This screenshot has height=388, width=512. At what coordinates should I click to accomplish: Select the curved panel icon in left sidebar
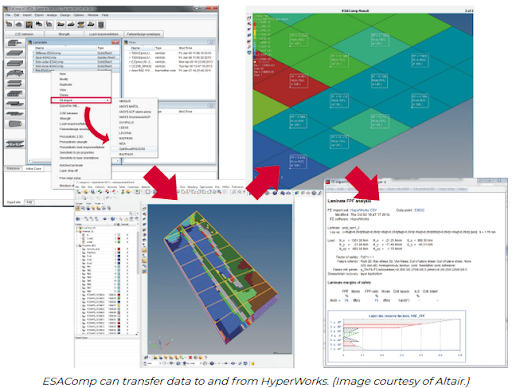[x=15, y=73]
